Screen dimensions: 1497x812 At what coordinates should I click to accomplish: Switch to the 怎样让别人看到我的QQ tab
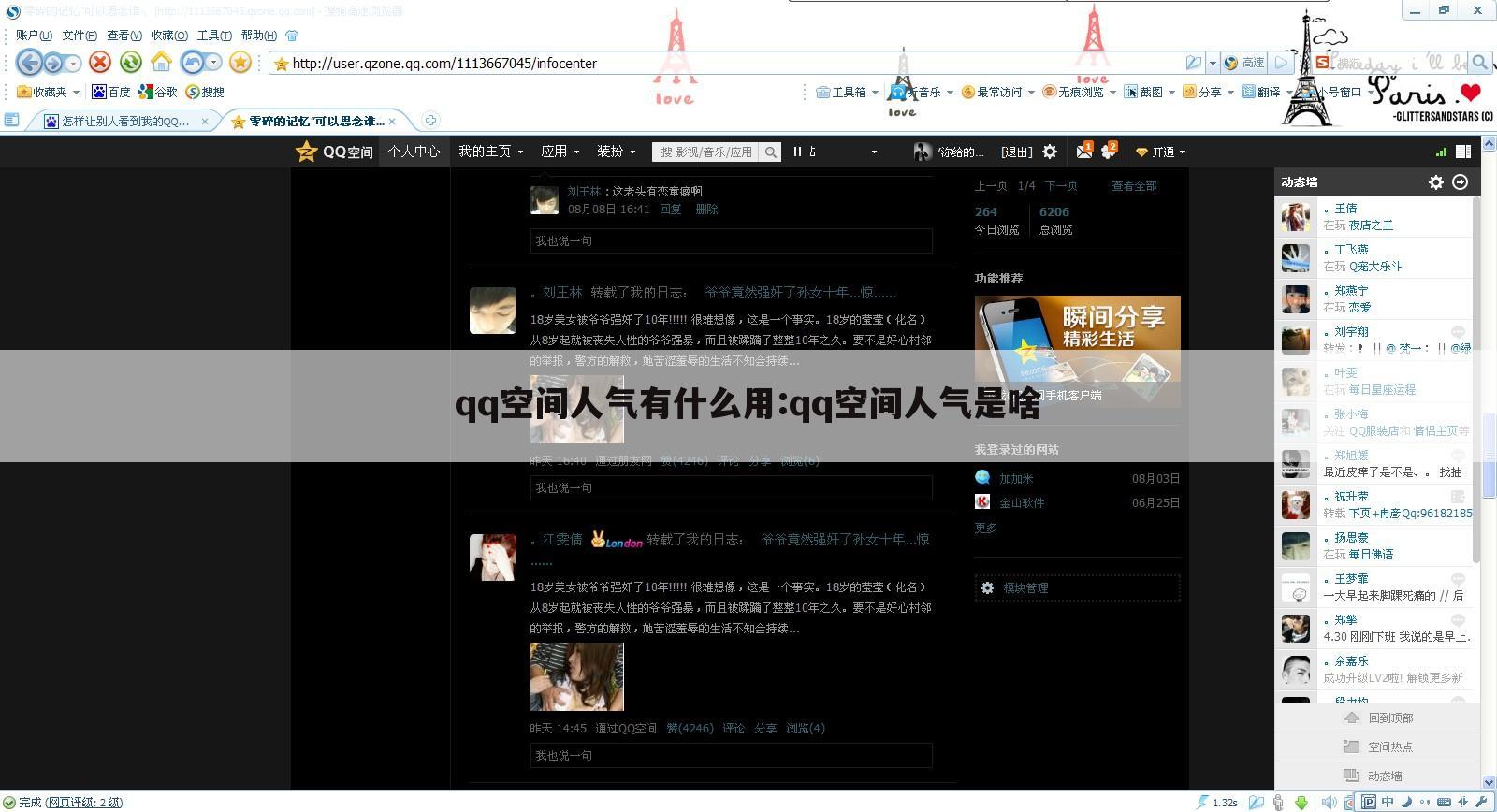125,121
